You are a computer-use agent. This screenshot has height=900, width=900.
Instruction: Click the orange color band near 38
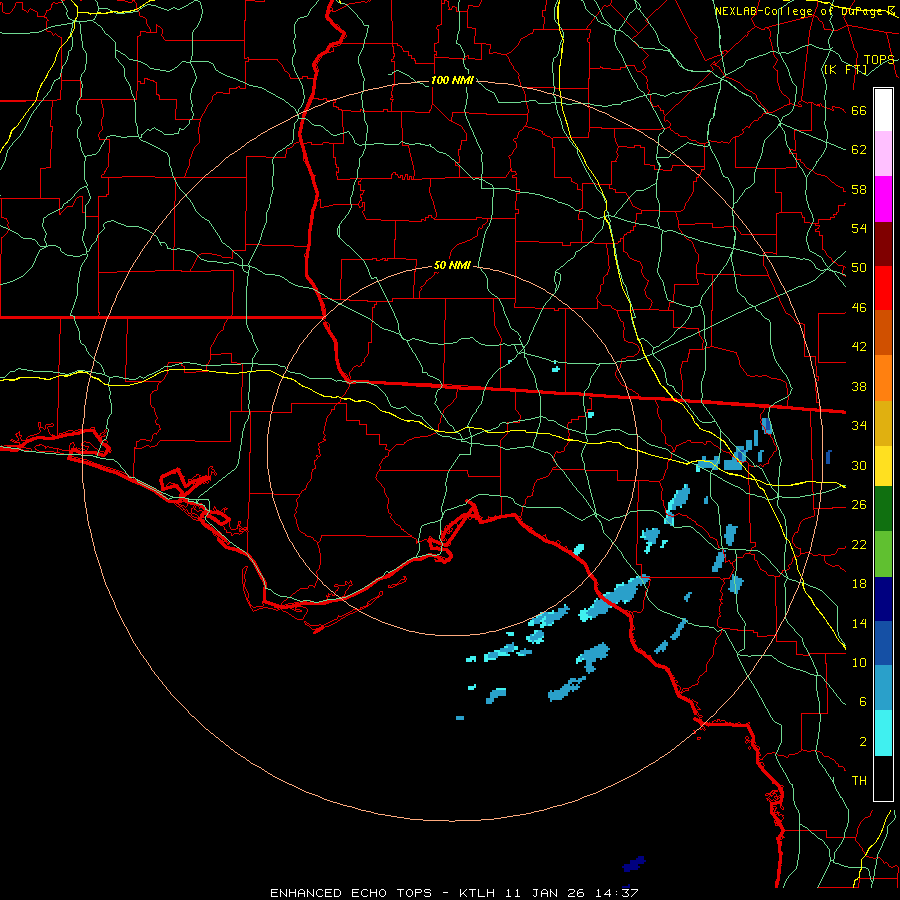(x=883, y=378)
